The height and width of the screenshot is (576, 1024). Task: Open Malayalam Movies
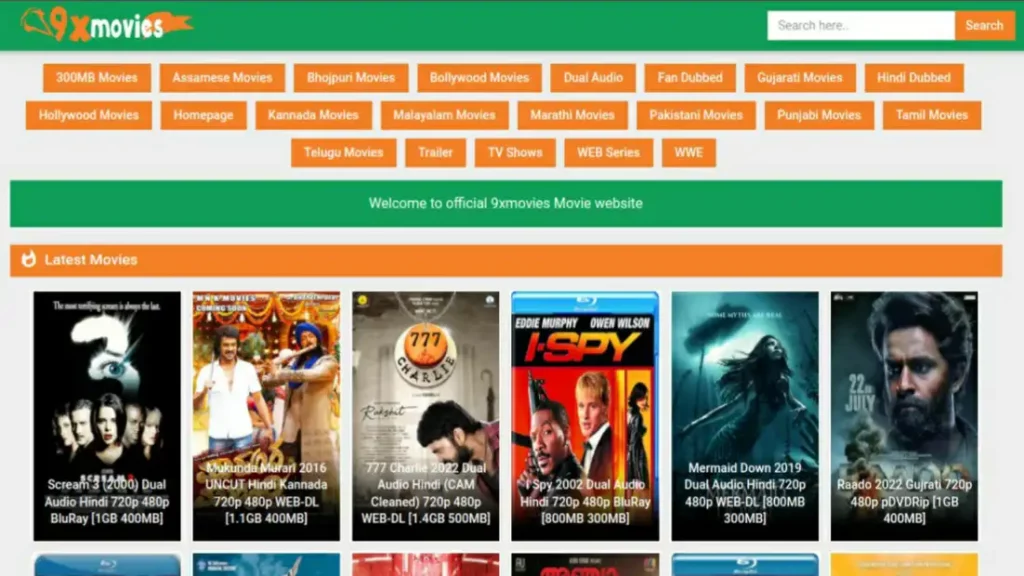coord(444,115)
